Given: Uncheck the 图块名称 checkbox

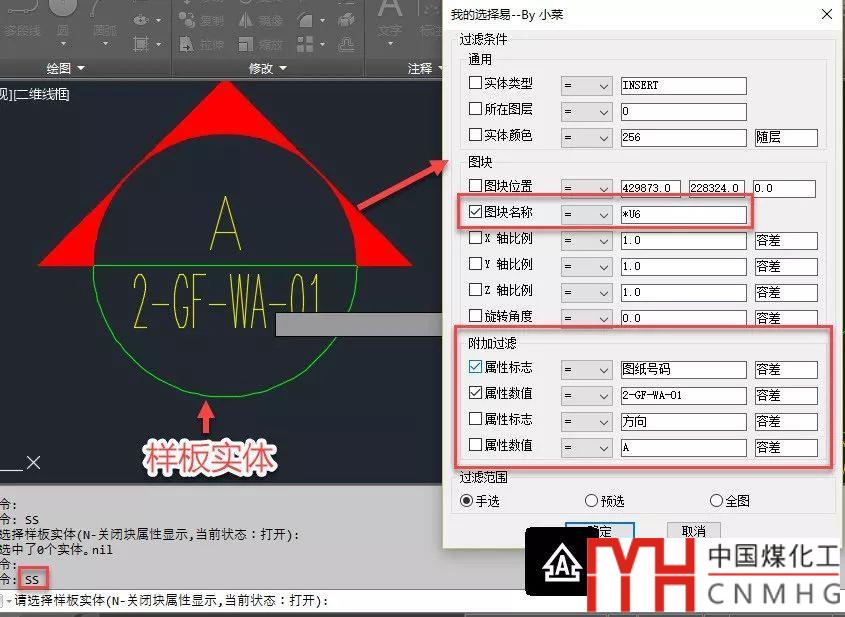Looking at the screenshot, I should coord(475,211).
